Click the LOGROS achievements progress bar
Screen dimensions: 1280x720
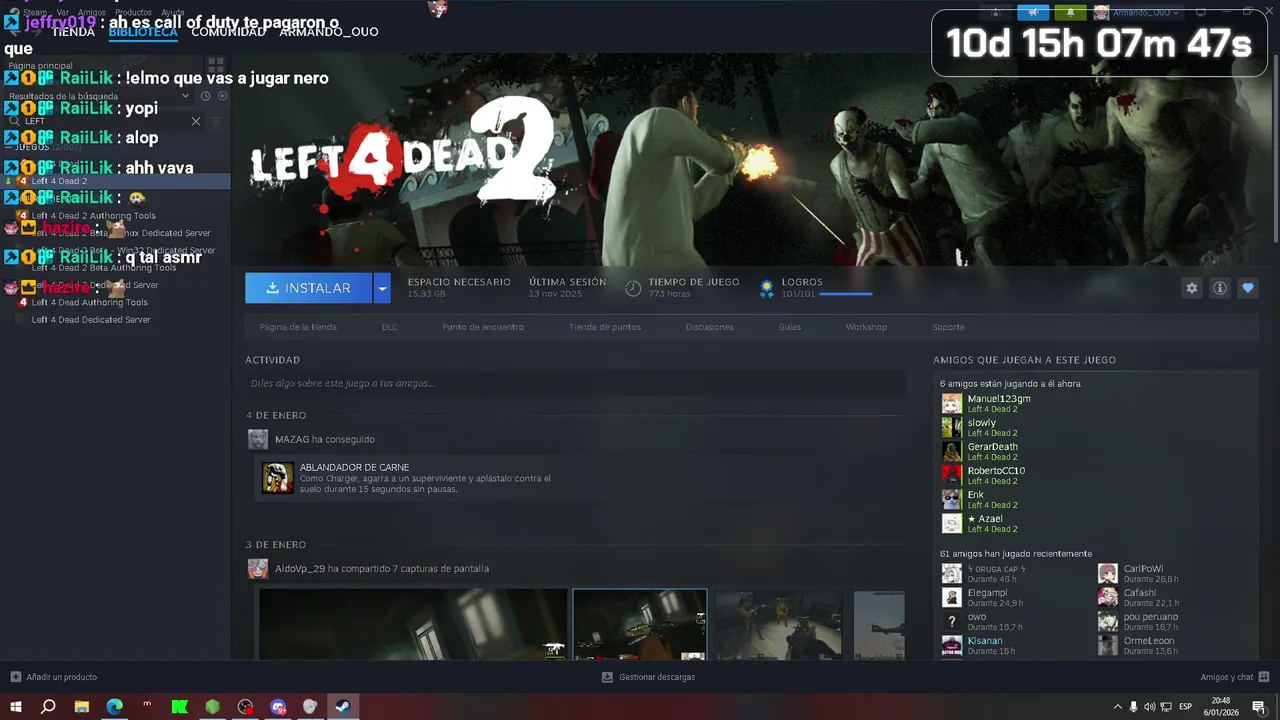tap(846, 294)
